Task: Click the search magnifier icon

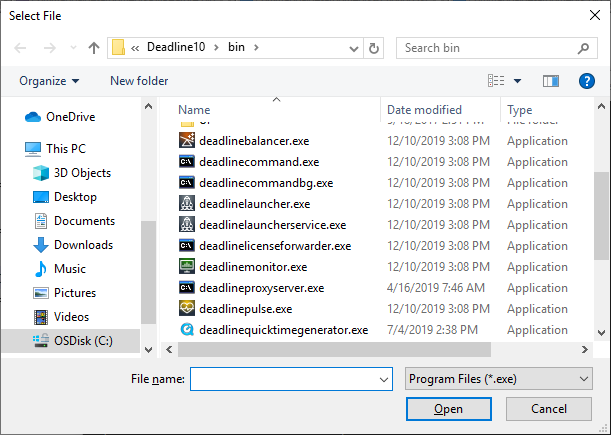Action: click(x=583, y=48)
